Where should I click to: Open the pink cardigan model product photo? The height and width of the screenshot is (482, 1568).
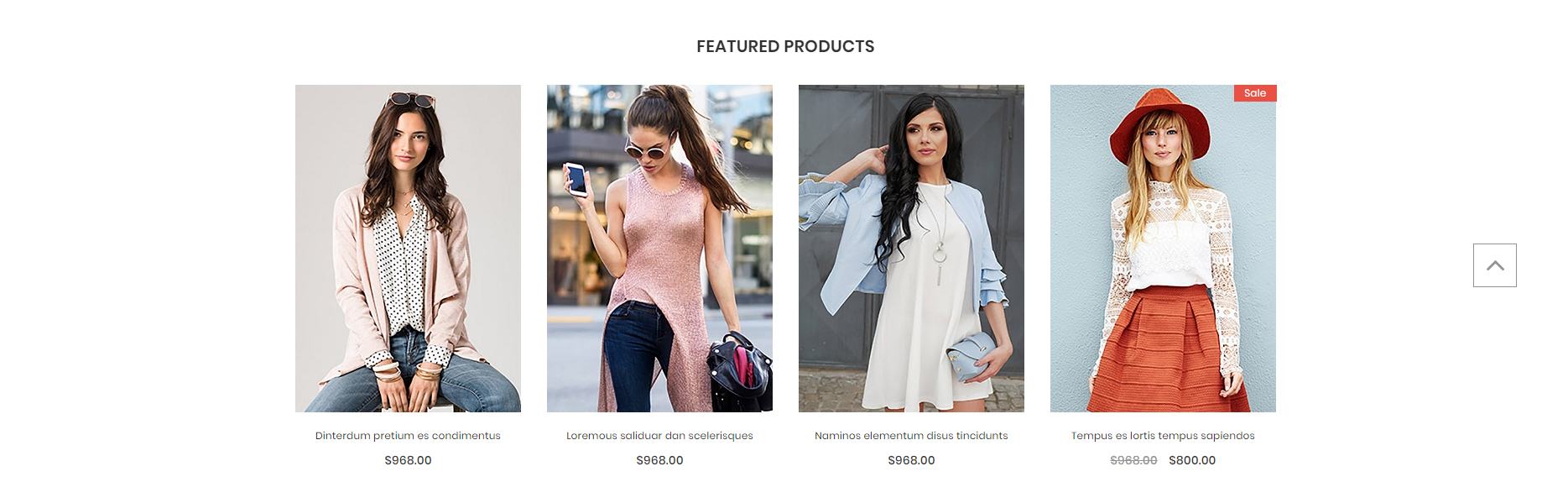point(408,249)
